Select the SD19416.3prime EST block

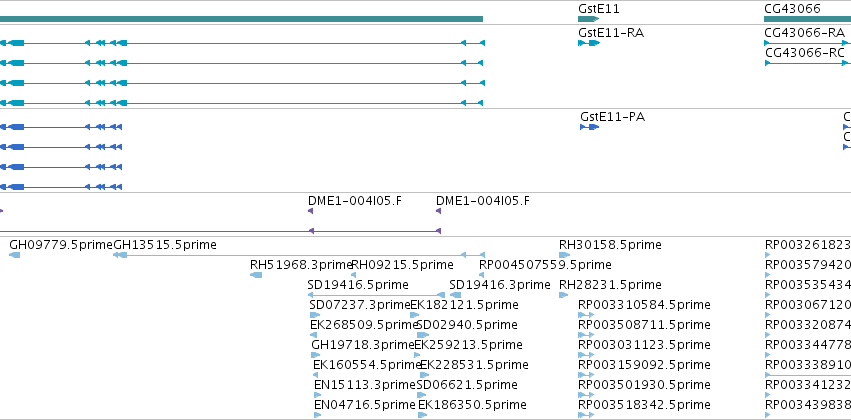click(455, 295)
